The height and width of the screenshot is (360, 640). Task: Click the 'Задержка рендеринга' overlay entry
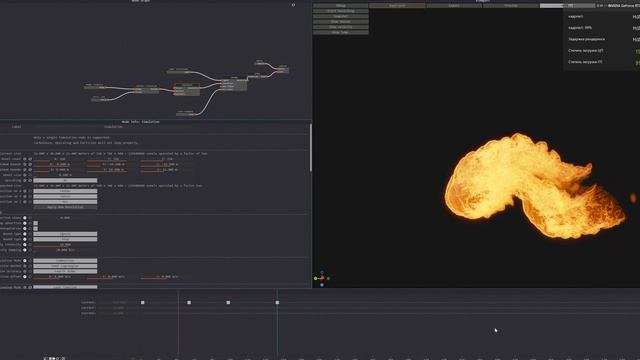pyautogui.click(x=587, y=40)
